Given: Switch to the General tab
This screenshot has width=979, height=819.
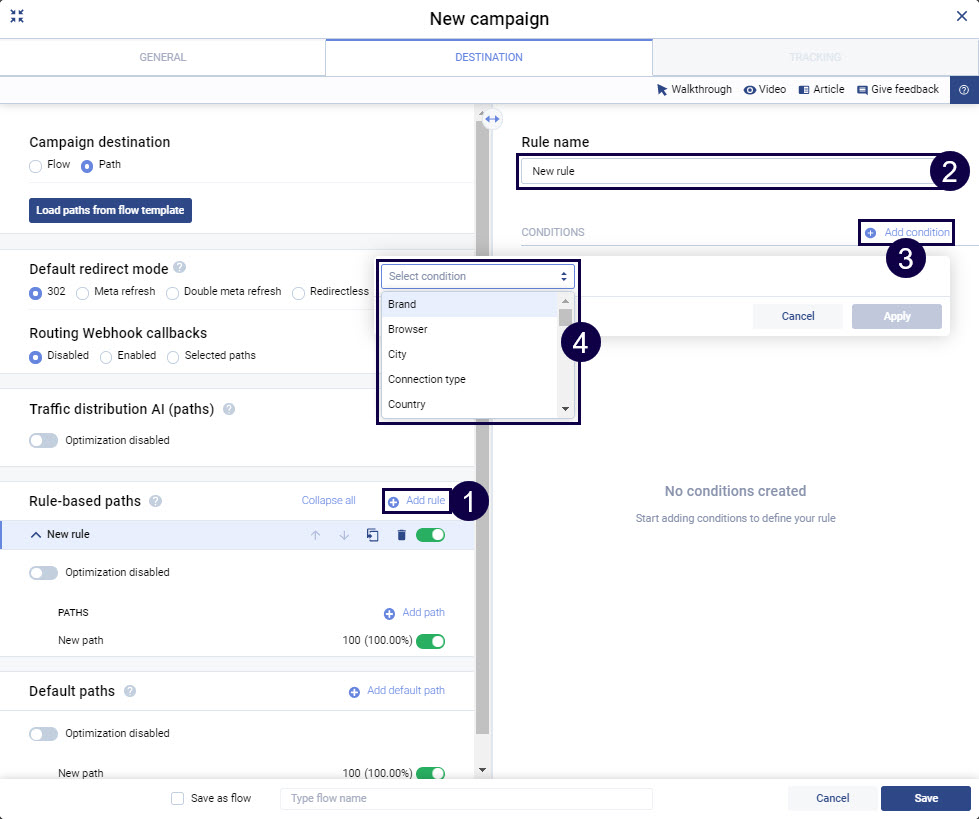Looking at the screenshot, I should click(x=162, y=57).
